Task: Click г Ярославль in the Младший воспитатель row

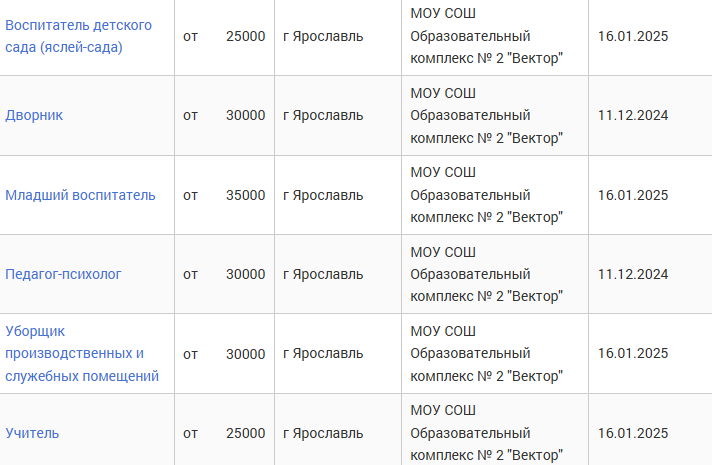Action: [323, 196]
